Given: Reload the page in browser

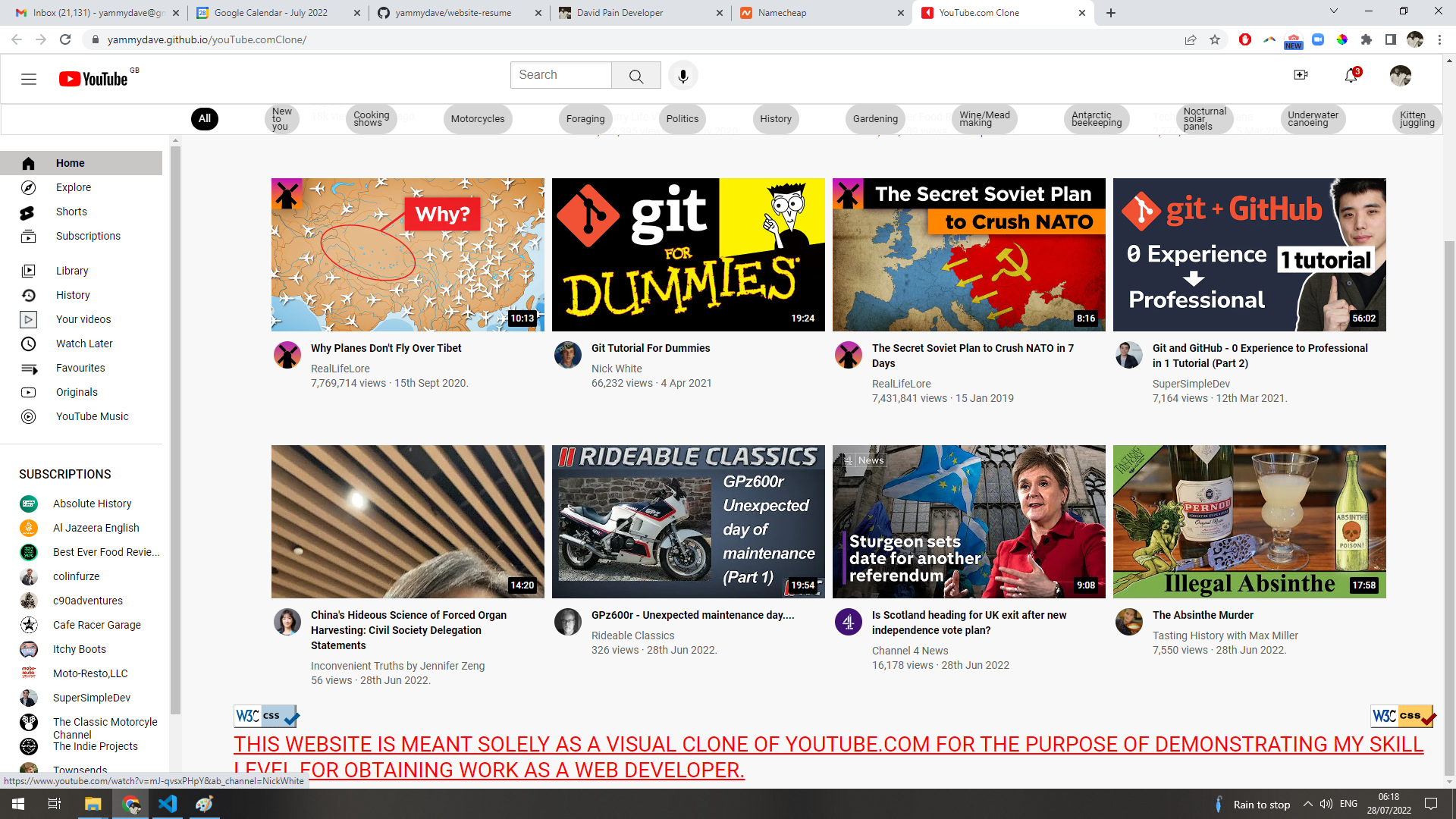Looking at the screenshot, I should point(65,39).
